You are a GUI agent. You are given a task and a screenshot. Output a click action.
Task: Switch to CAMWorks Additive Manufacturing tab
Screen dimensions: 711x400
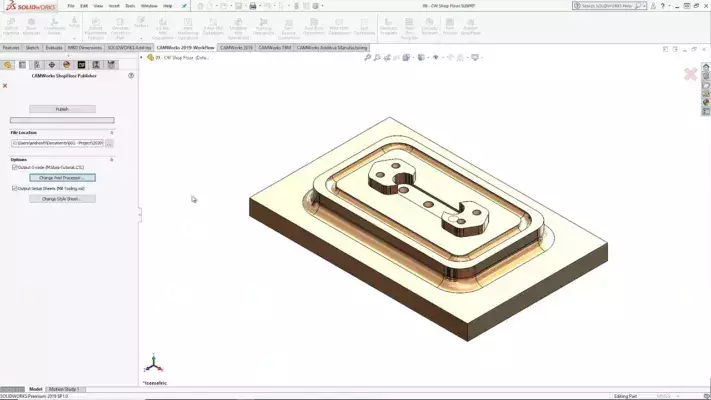332,48
